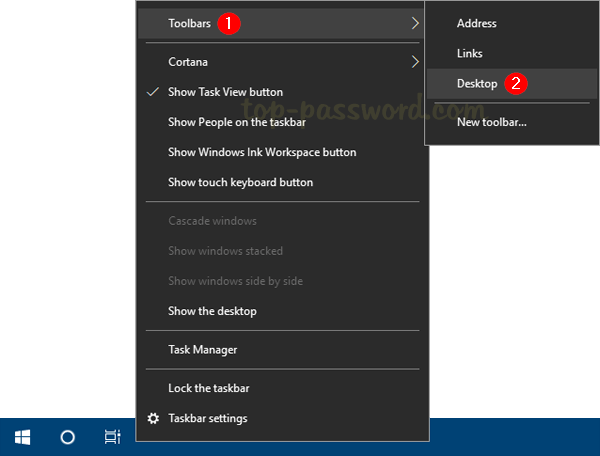Click greyed-out Show windows side by side
This screenshot has height=456, width=600.
tap(283, 281)
